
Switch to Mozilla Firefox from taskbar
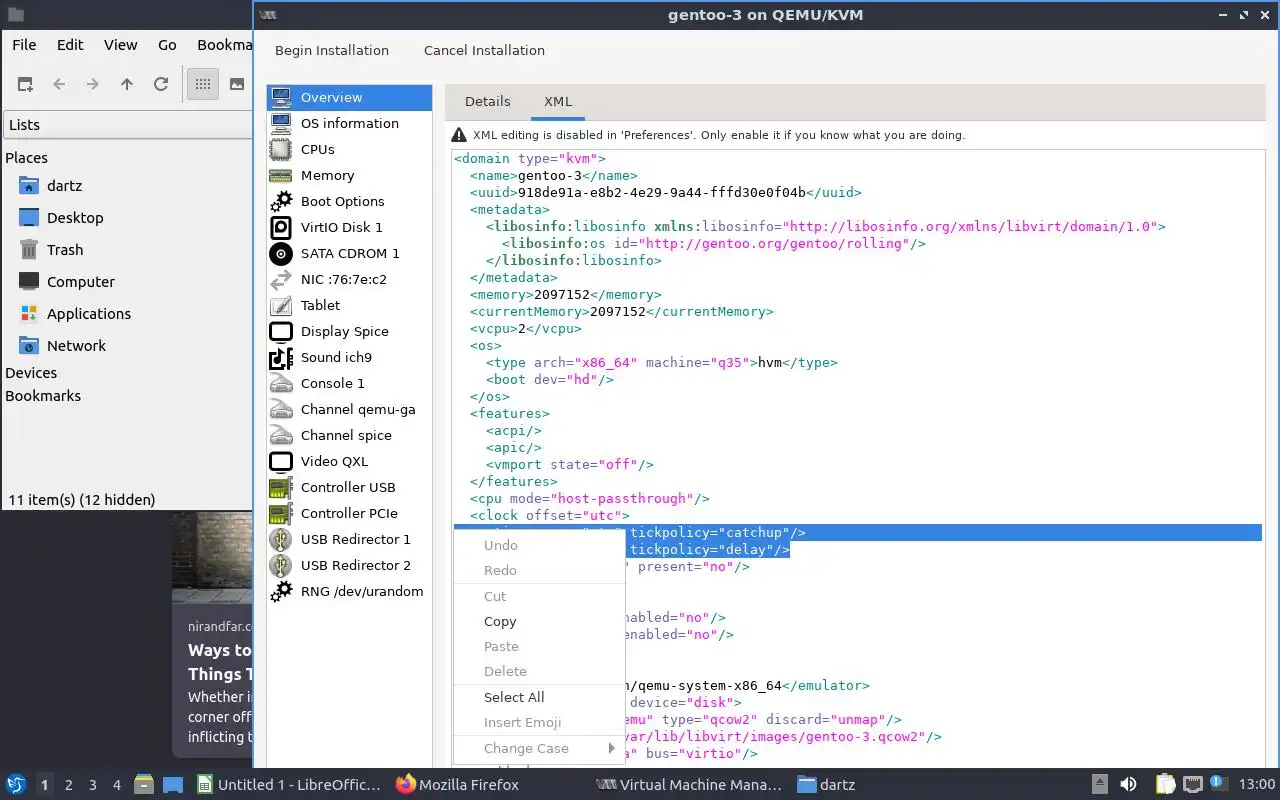pyautogui.click(x=459, y=785)
